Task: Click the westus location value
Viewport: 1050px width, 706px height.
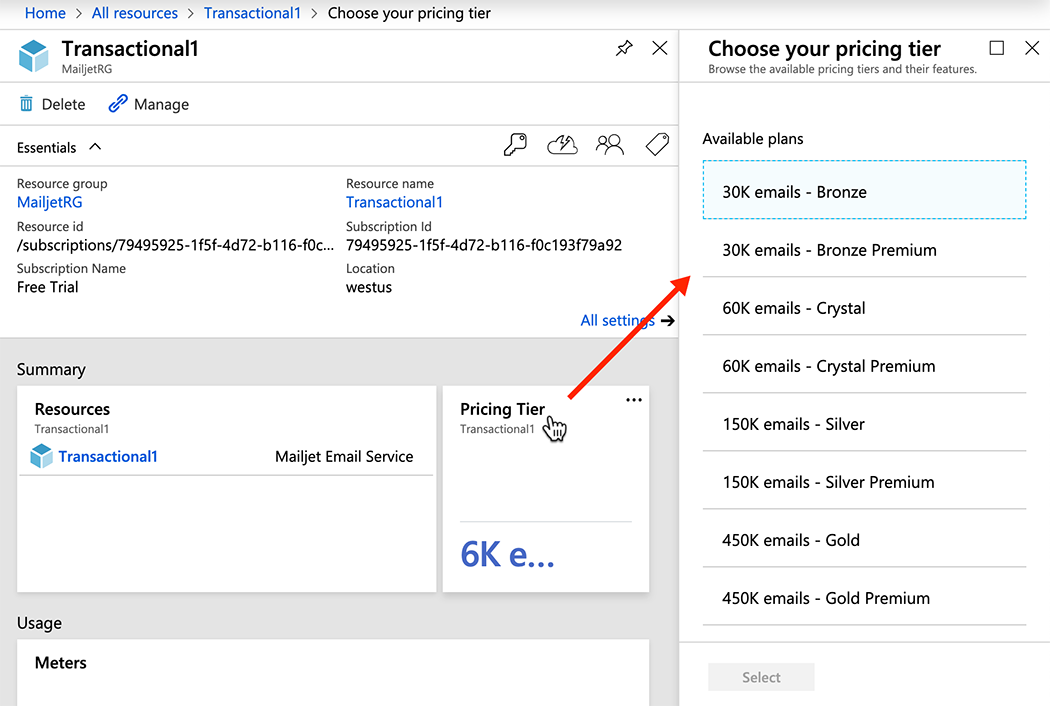Action: (x=369, y=287)
